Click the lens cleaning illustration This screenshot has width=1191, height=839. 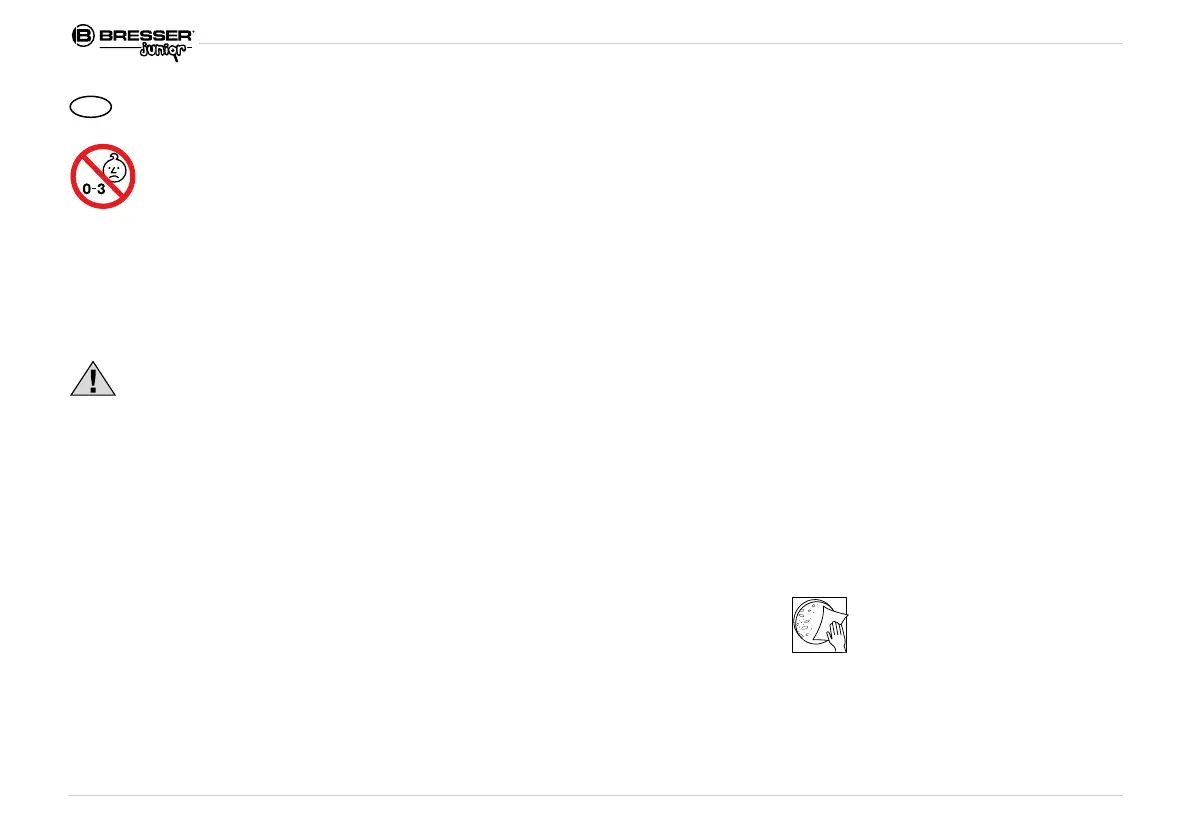click(819, 625)
